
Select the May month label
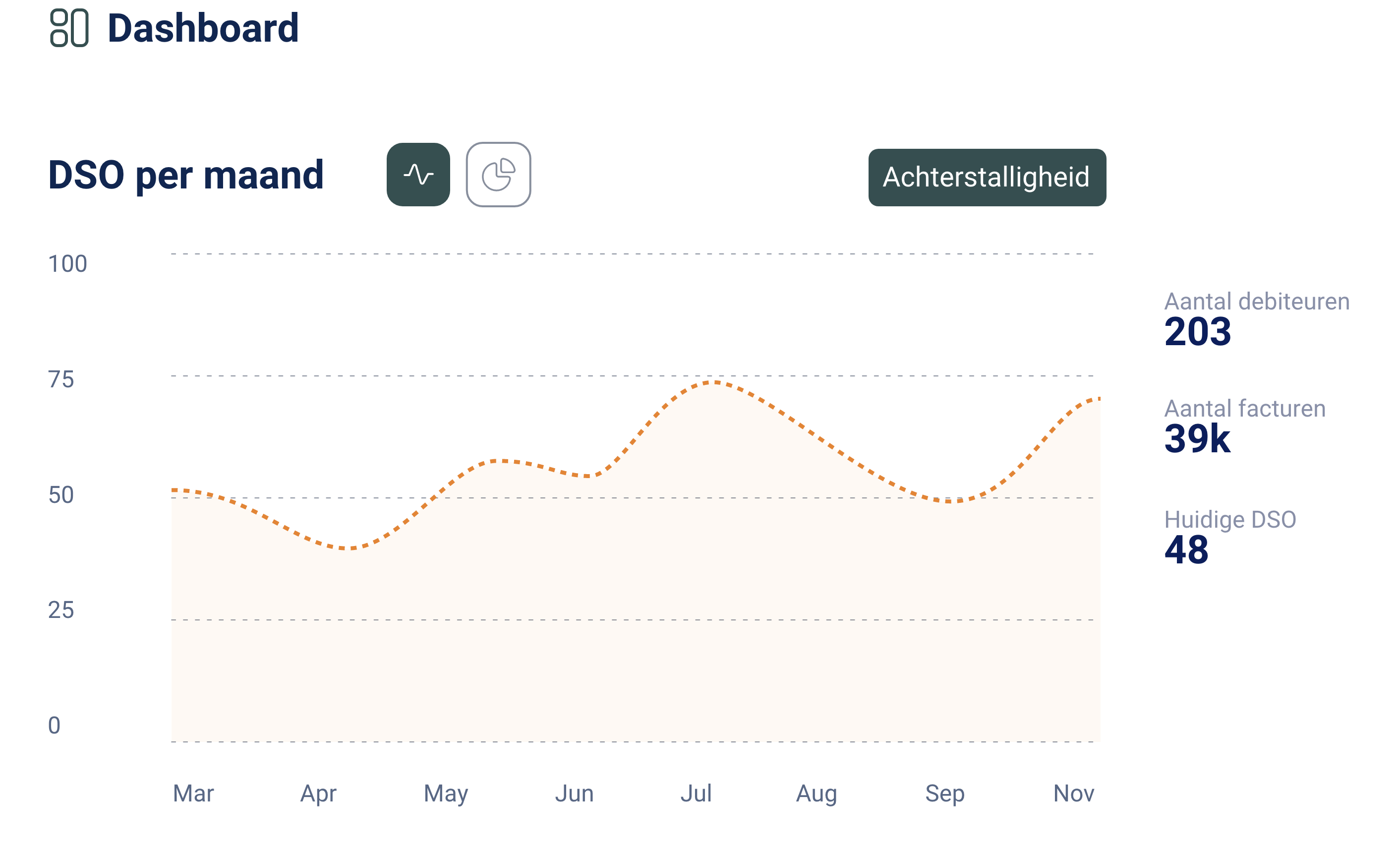446,793
